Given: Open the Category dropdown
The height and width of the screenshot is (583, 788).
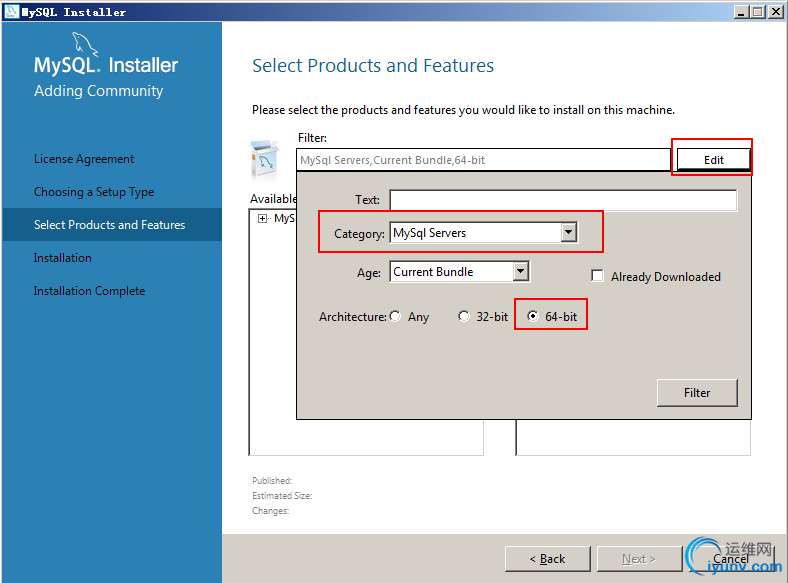Looking at the screenshot, I should click(x=569, y=232).
